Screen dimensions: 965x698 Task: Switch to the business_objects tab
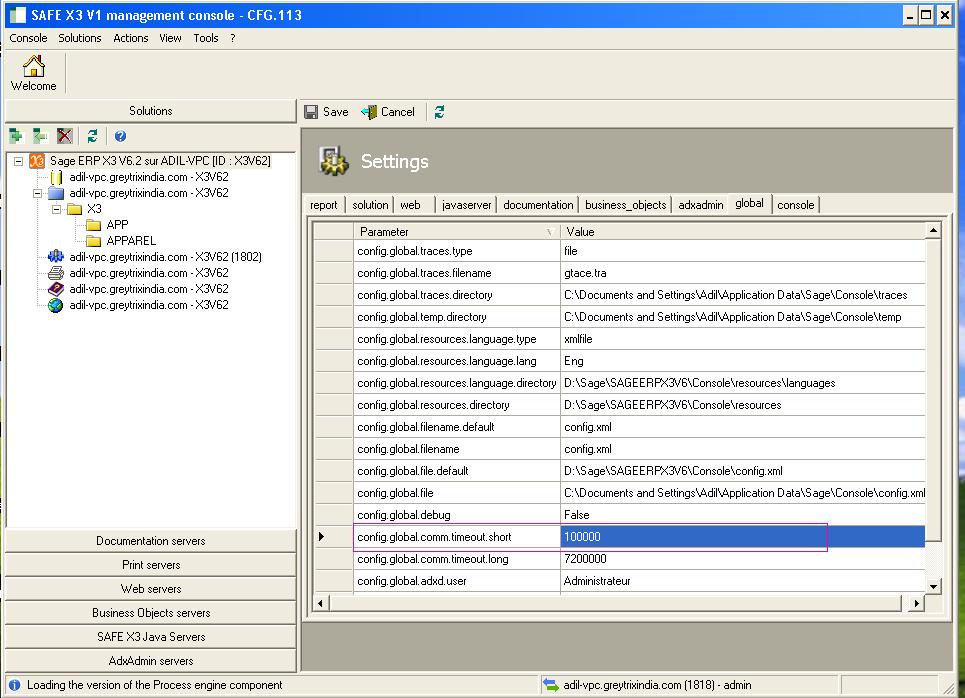[625, 205]
